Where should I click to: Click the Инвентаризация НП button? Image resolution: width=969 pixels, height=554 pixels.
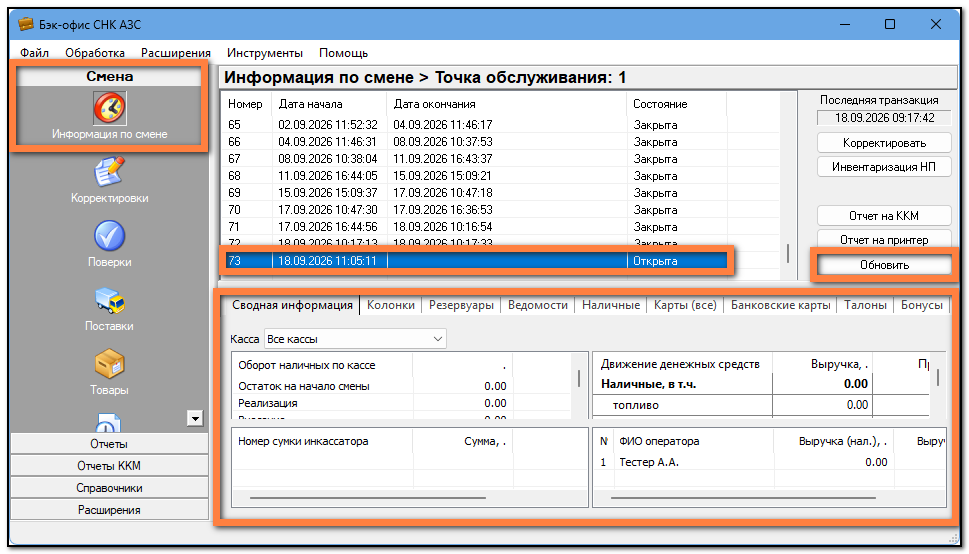884,167
